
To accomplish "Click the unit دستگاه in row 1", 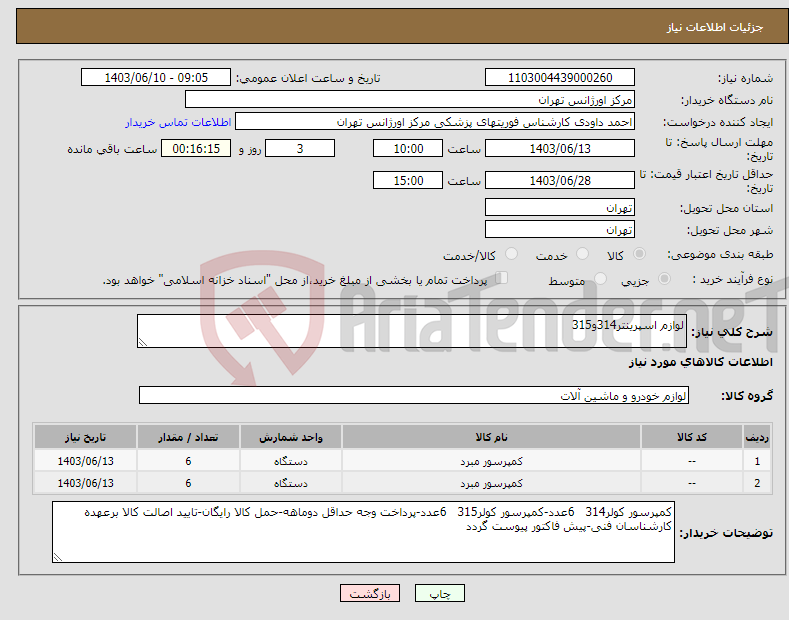I will click(291, 461).
